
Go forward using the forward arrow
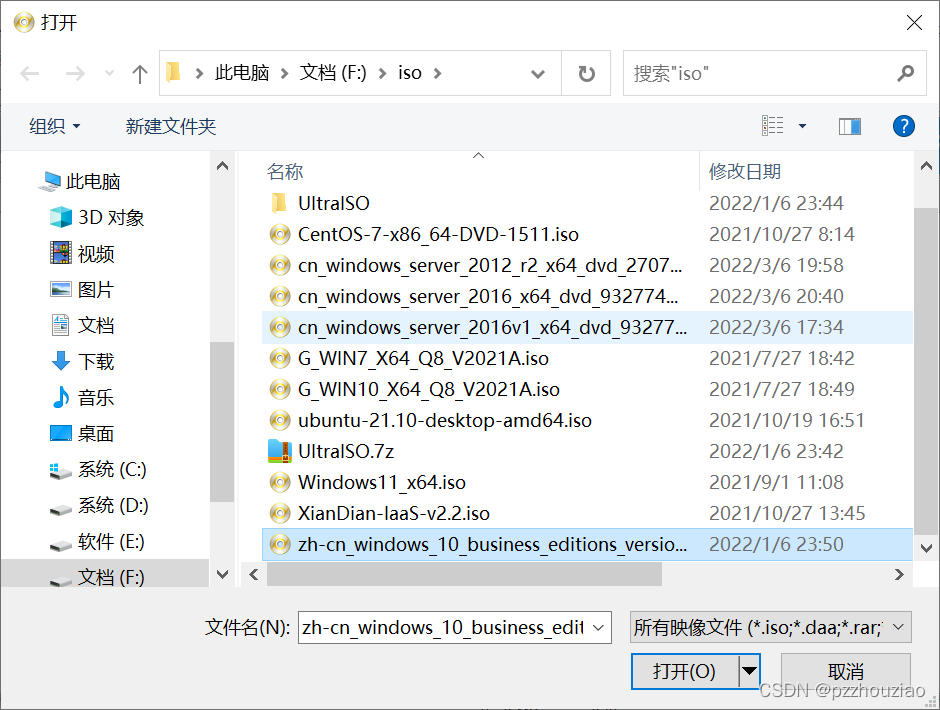coord(75,74)
